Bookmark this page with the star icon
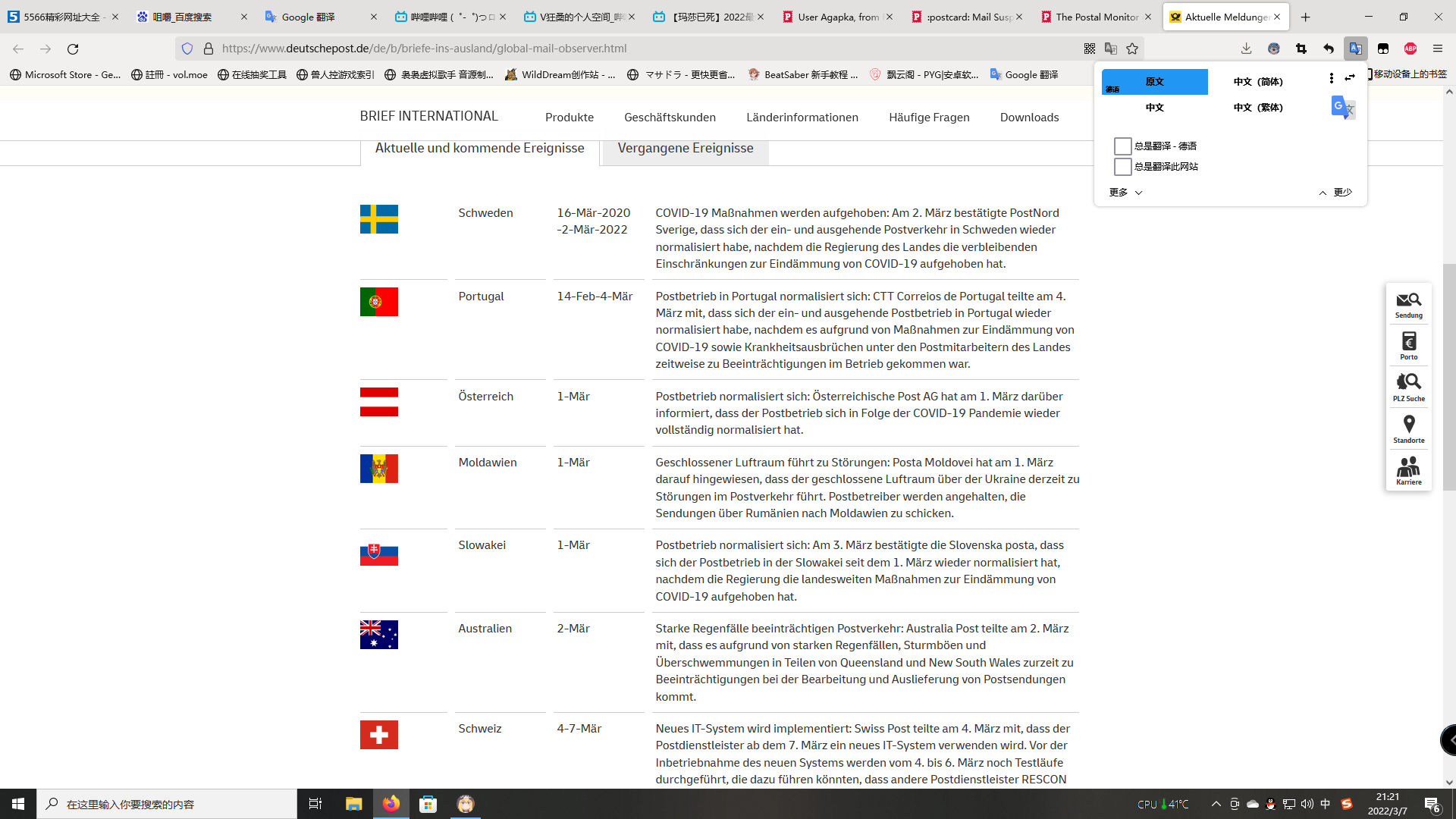The image size is (1456, 819). 1132,49
